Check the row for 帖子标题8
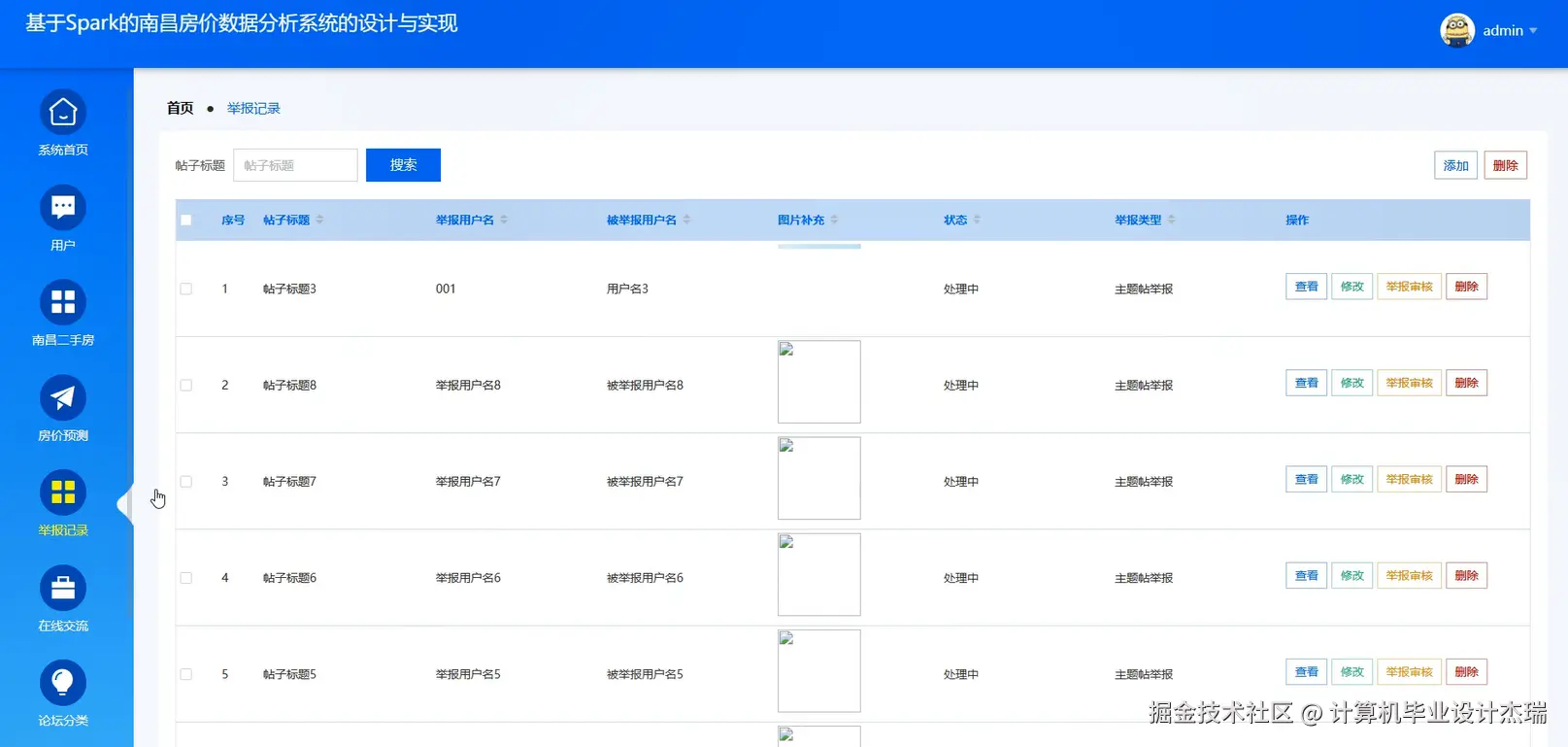The image size is (1568, 747). [x=186, y=385]
